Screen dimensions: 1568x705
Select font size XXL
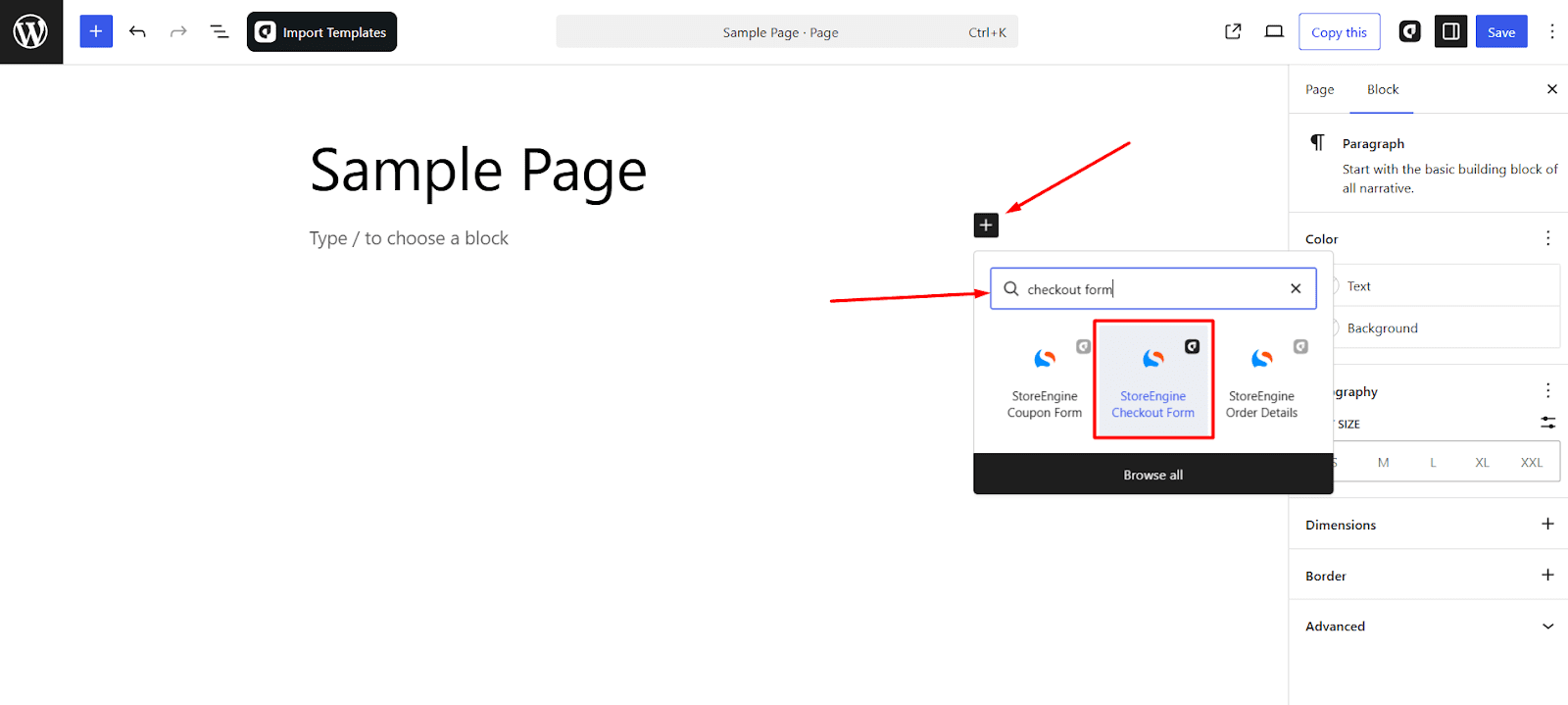pyautogui.click(x=1532, y=462)
